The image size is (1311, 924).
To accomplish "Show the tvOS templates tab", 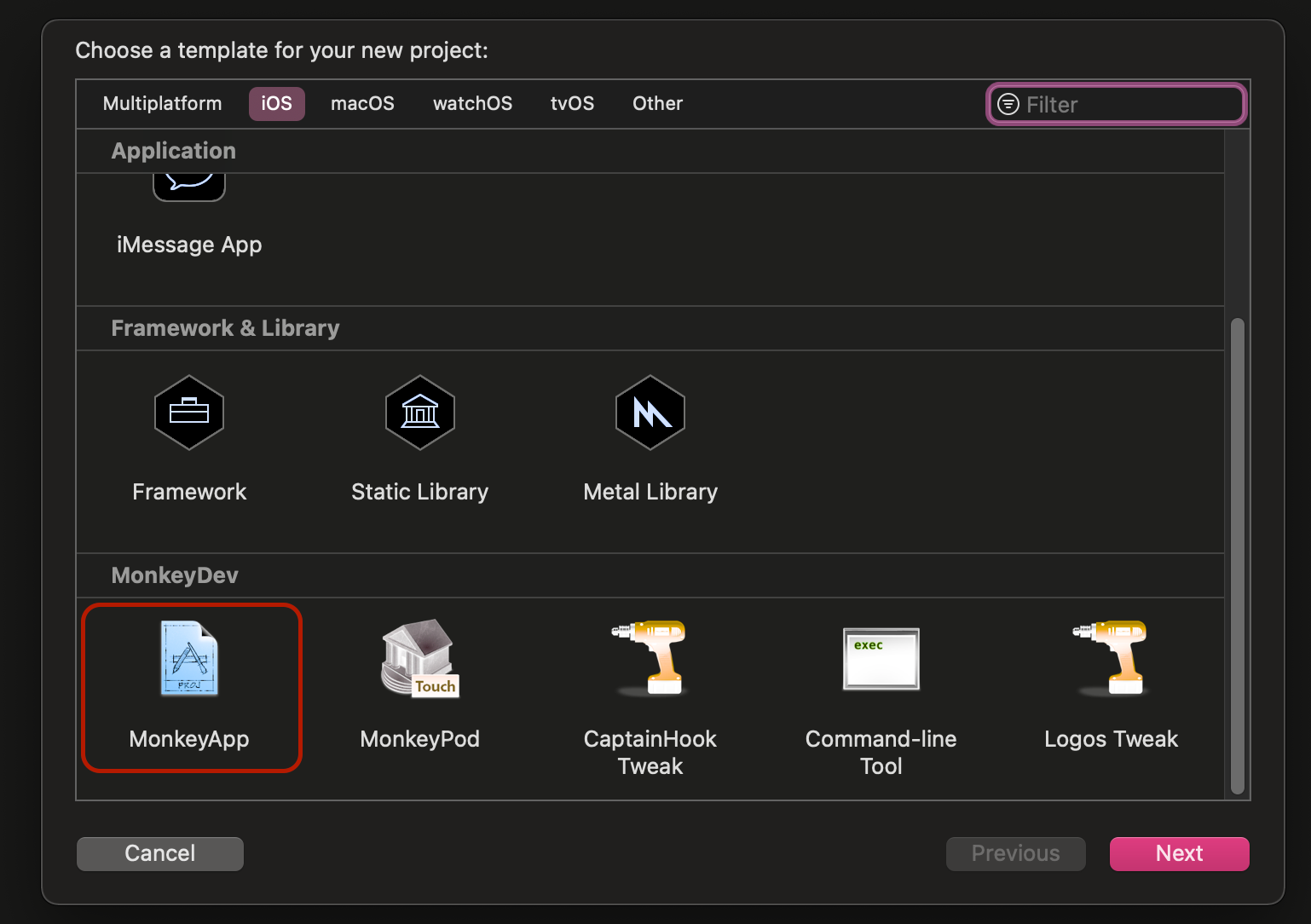I will coord(572,103).
